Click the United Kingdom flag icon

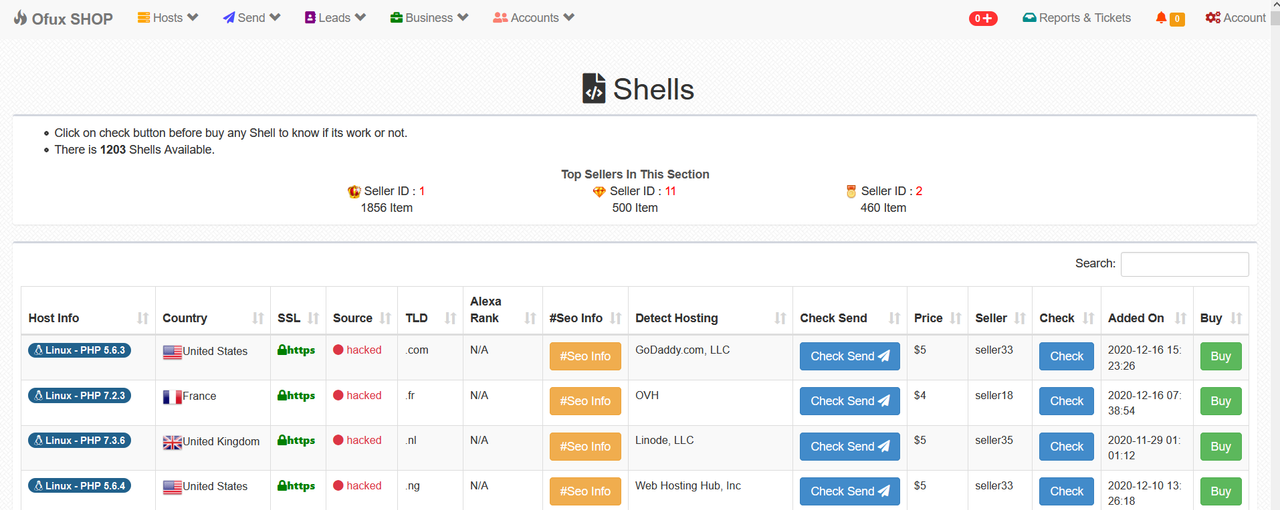(x=172, y=442)
